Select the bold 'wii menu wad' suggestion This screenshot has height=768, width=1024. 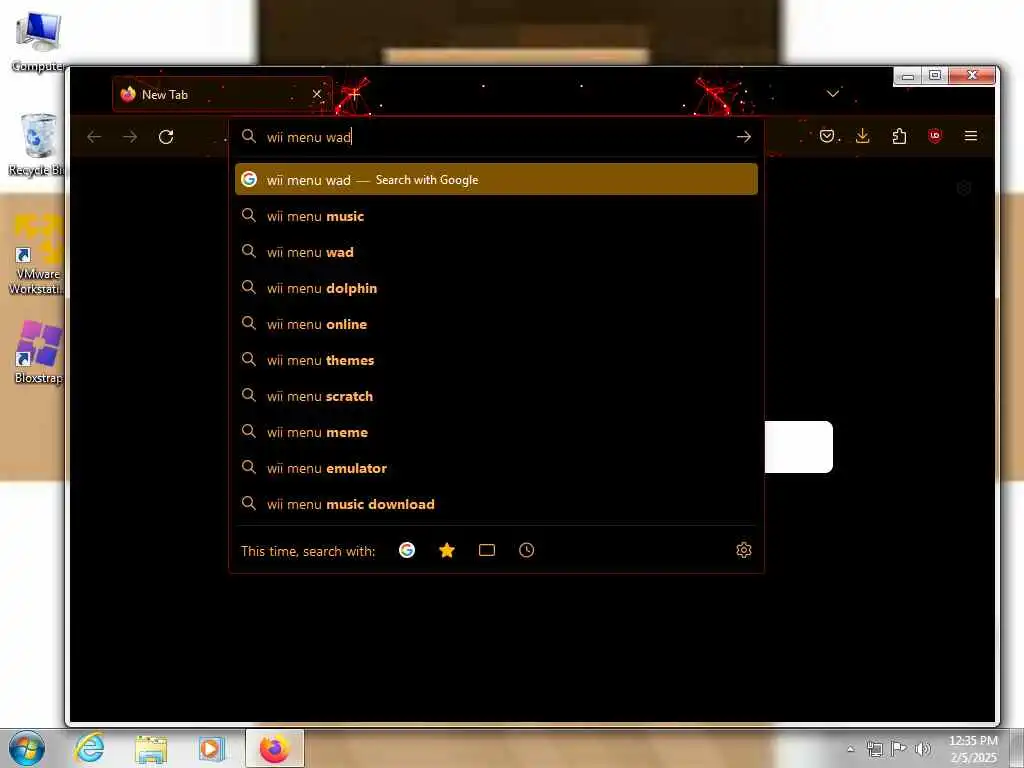[496, 252]
